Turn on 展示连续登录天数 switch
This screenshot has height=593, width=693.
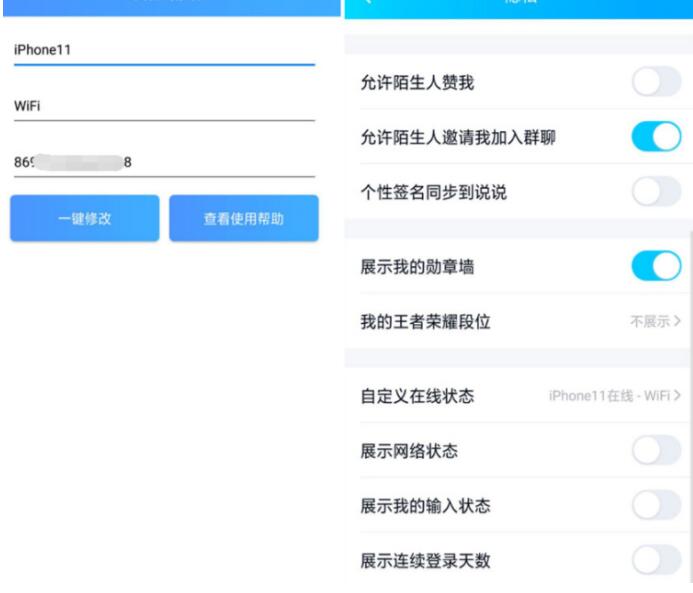[x=656, y=560]
